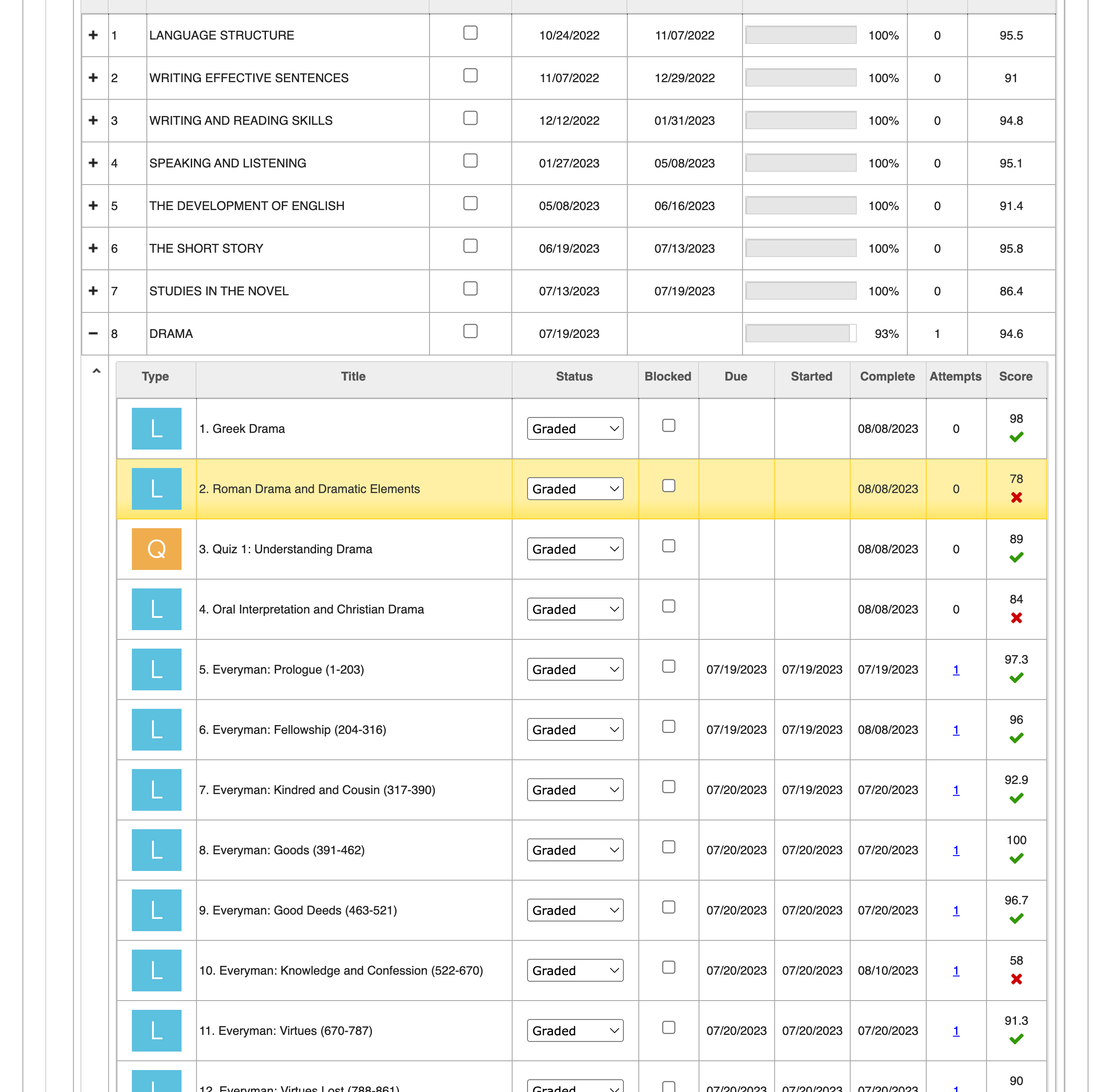Expand the LANGUAGE STRUCTURE unit row

pos(94,35)
